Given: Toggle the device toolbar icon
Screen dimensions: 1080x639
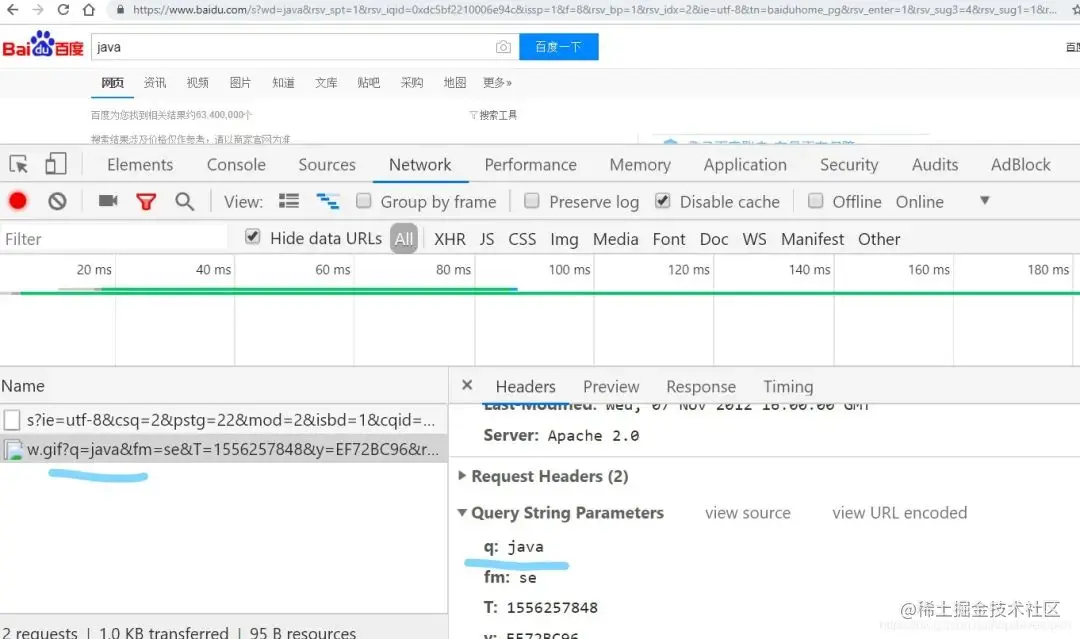Looking at the screenshot, I should (56, 164).
